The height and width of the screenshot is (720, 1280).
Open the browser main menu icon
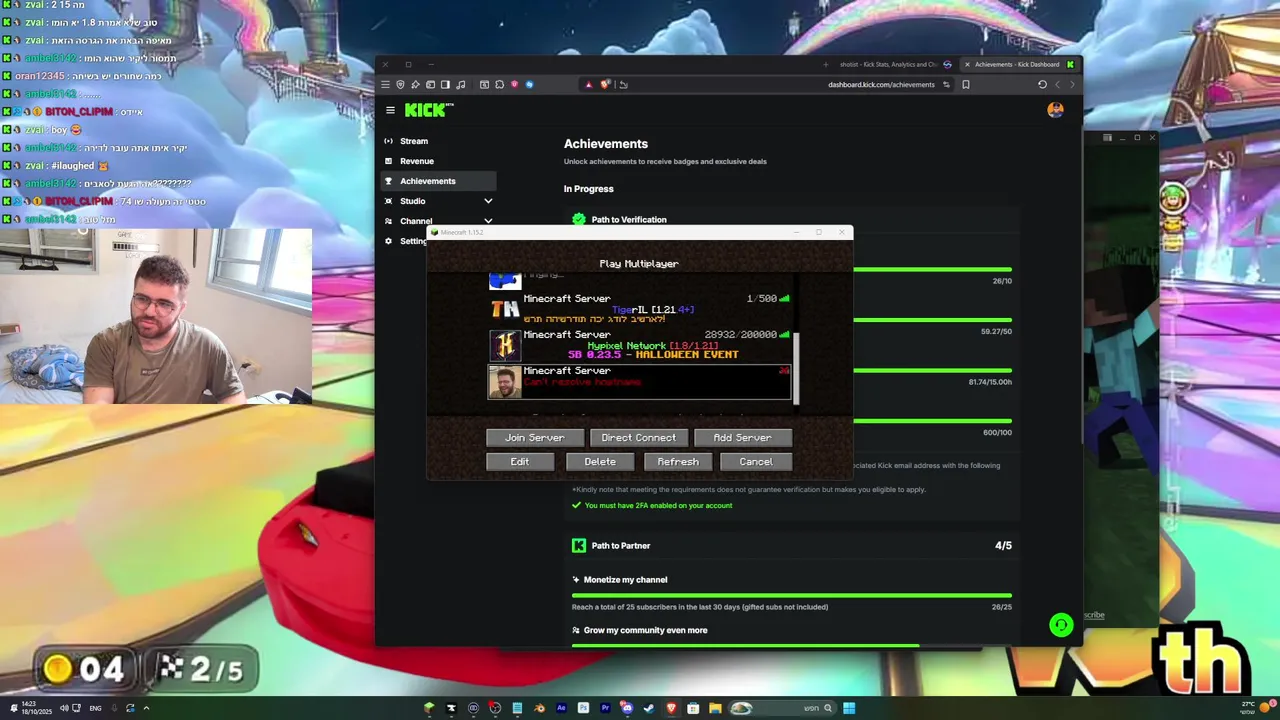click(385, 84)
